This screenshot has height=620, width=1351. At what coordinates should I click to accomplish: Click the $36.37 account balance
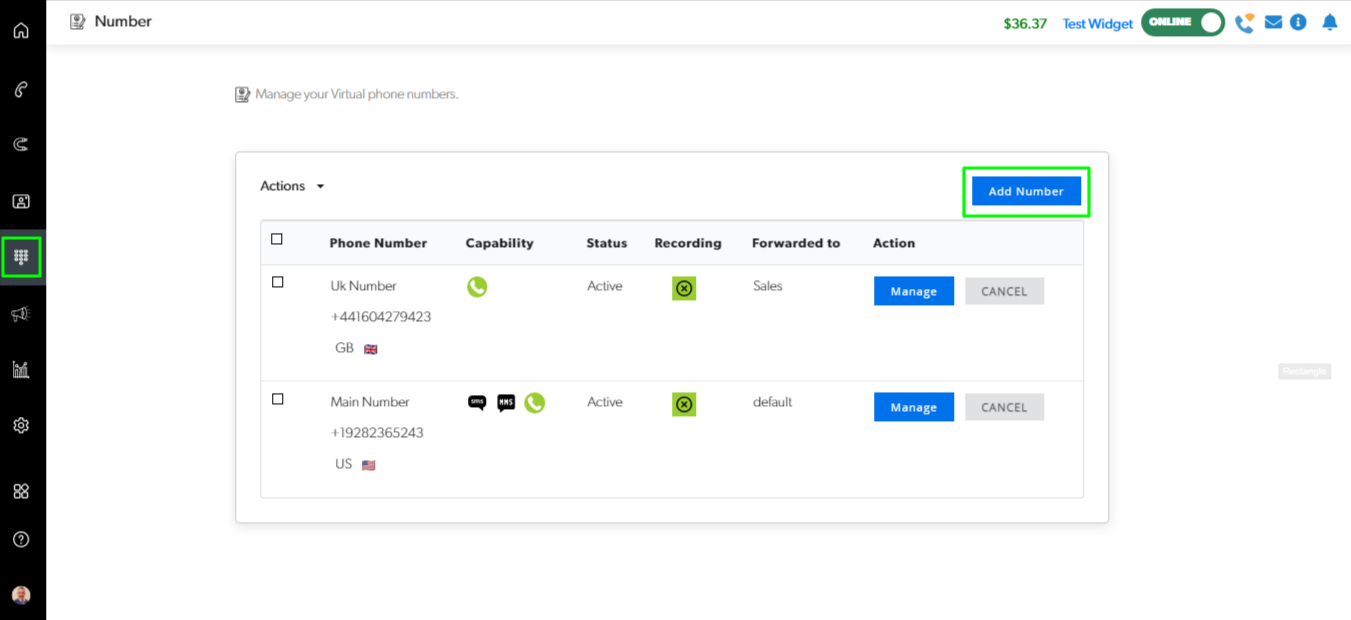(1025, 24)
